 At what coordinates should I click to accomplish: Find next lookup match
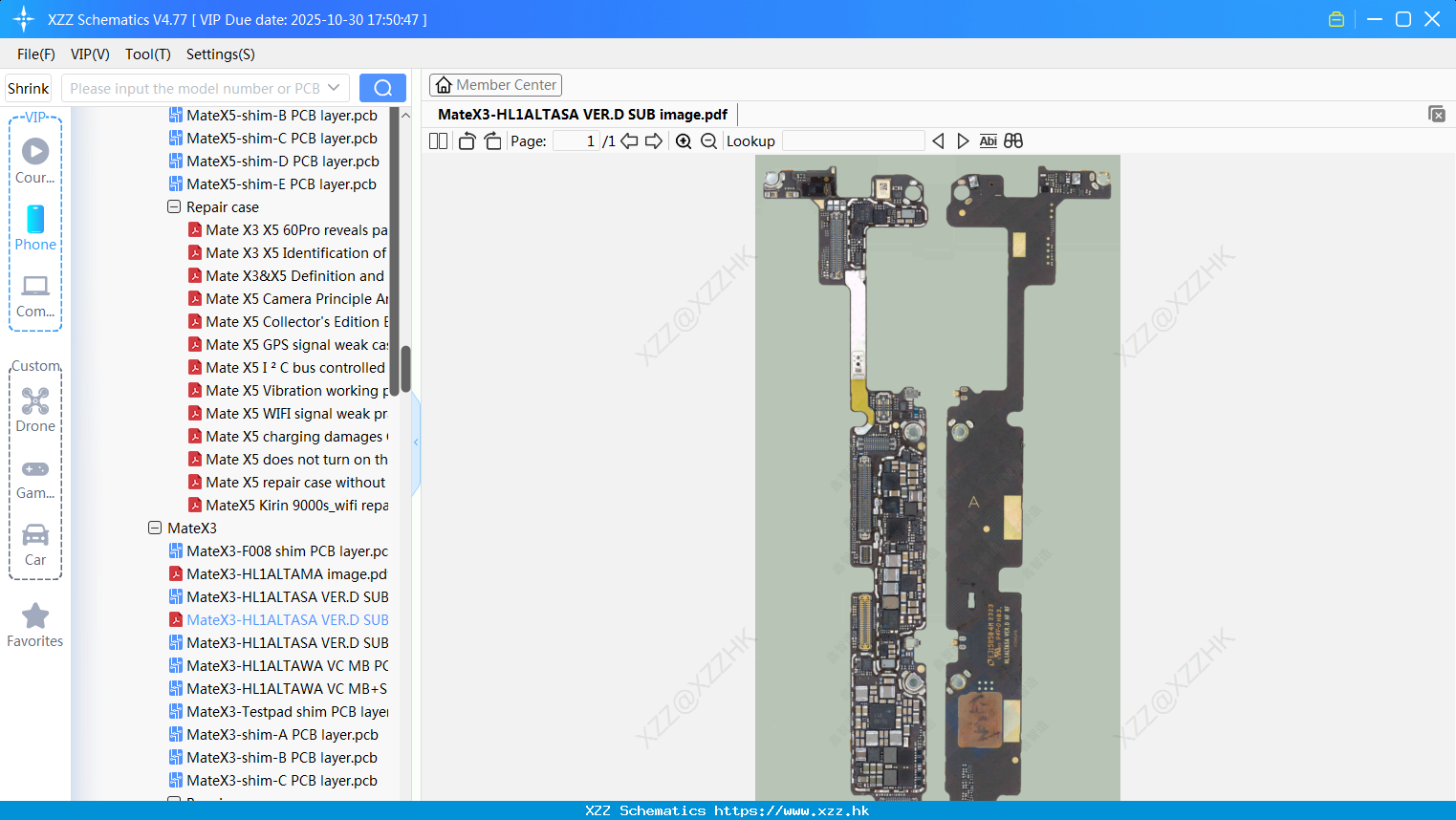click(963, 141)
